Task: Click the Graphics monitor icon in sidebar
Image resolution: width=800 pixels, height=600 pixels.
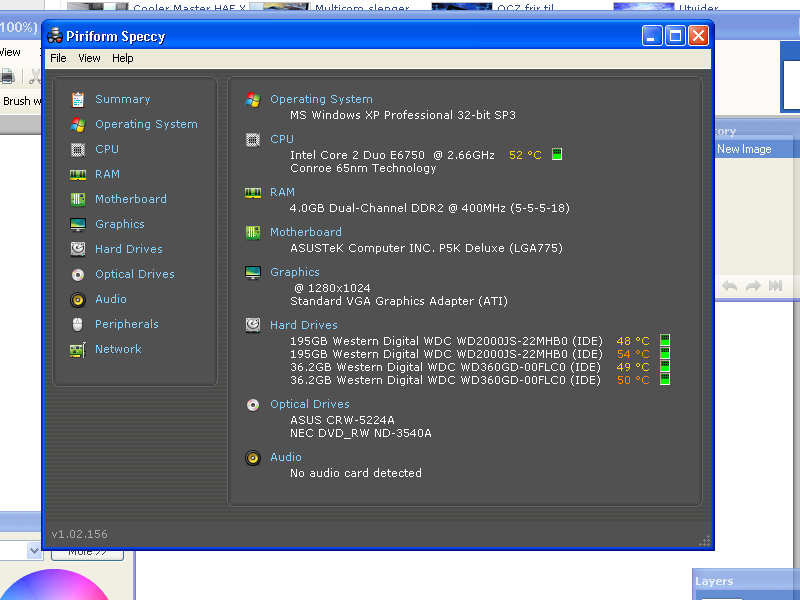Action: [78, 224]
